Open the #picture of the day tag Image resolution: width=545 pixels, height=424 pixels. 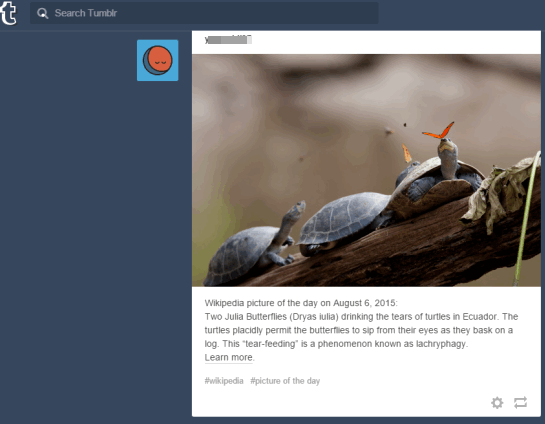click(285, 381)
